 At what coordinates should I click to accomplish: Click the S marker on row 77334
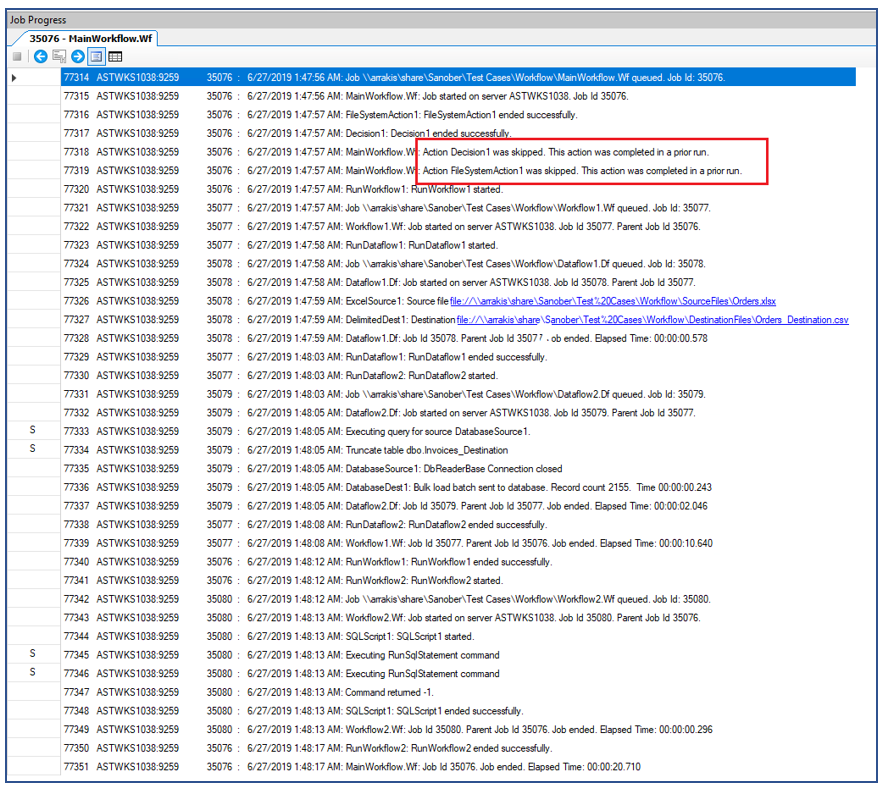tap(32, 449)
